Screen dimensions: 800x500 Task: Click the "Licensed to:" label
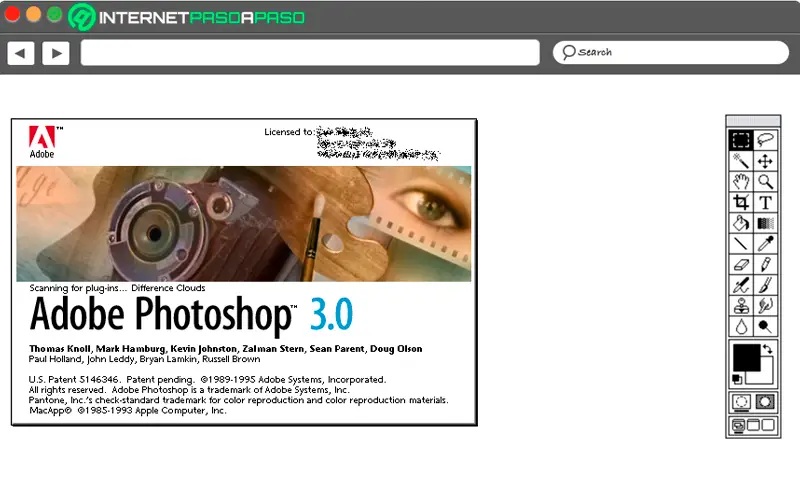pyautogui.click(x=289, y=132)
